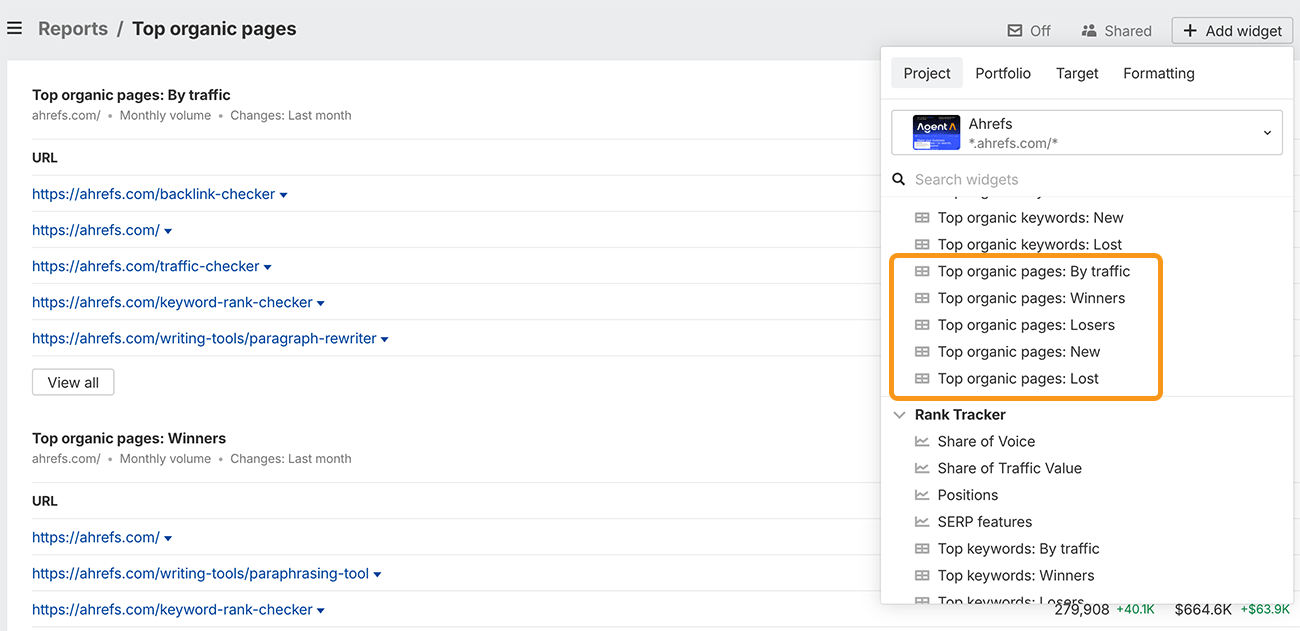Open the Ahrefs project selector dropdown
Viewport: 1300px width, 631px height.
[1087, 133]
